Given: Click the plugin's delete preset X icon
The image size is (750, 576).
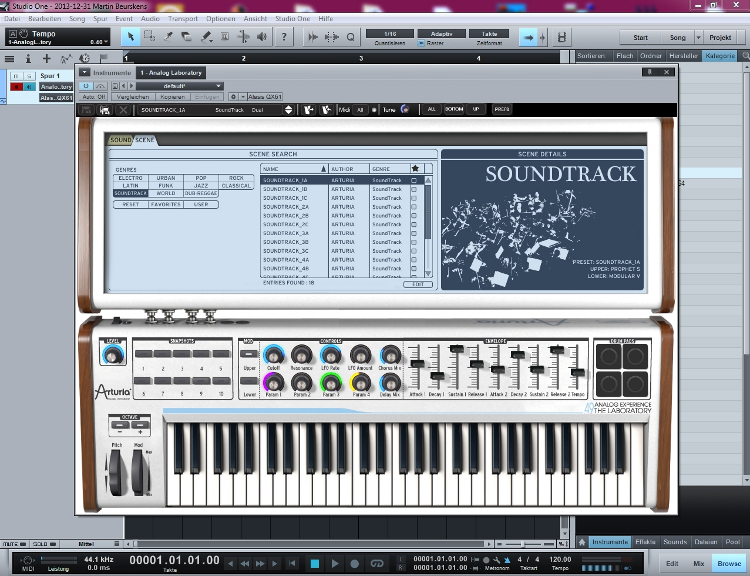Looking at the screenshot, I should [x=123, y=110].
